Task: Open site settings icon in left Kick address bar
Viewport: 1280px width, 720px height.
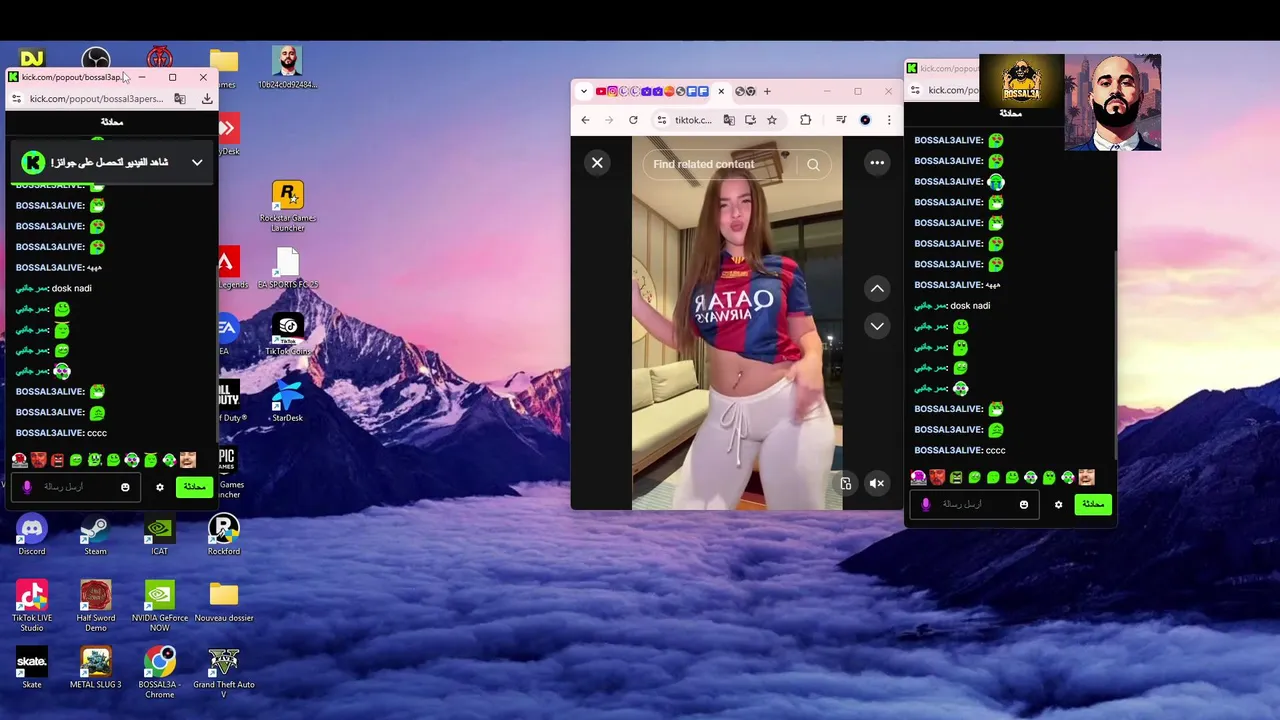Action: pos(16,99)
